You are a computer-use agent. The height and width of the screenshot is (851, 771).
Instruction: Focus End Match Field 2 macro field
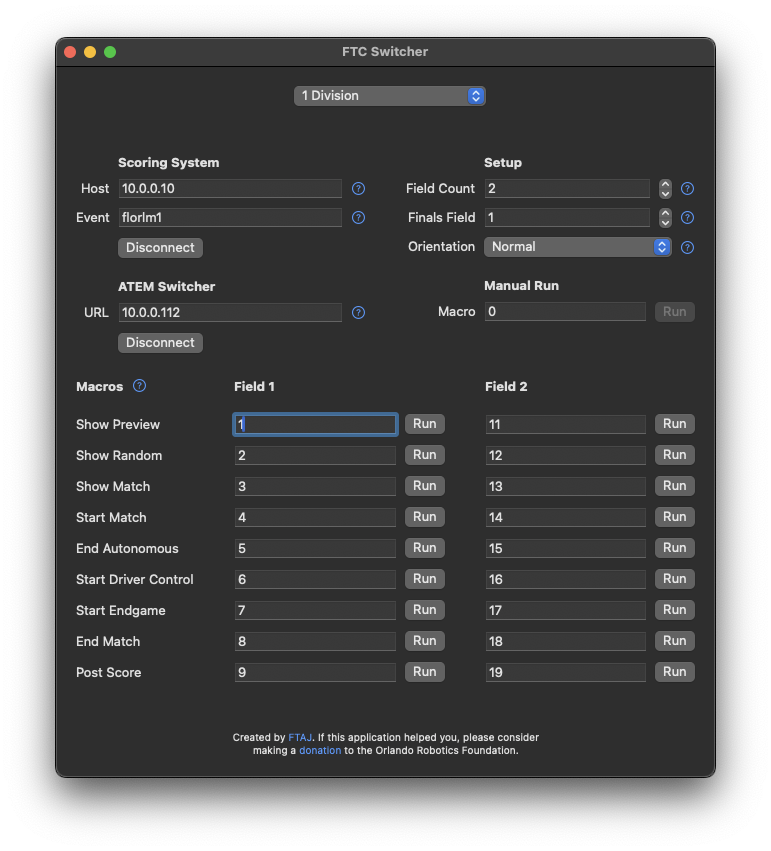565,641
